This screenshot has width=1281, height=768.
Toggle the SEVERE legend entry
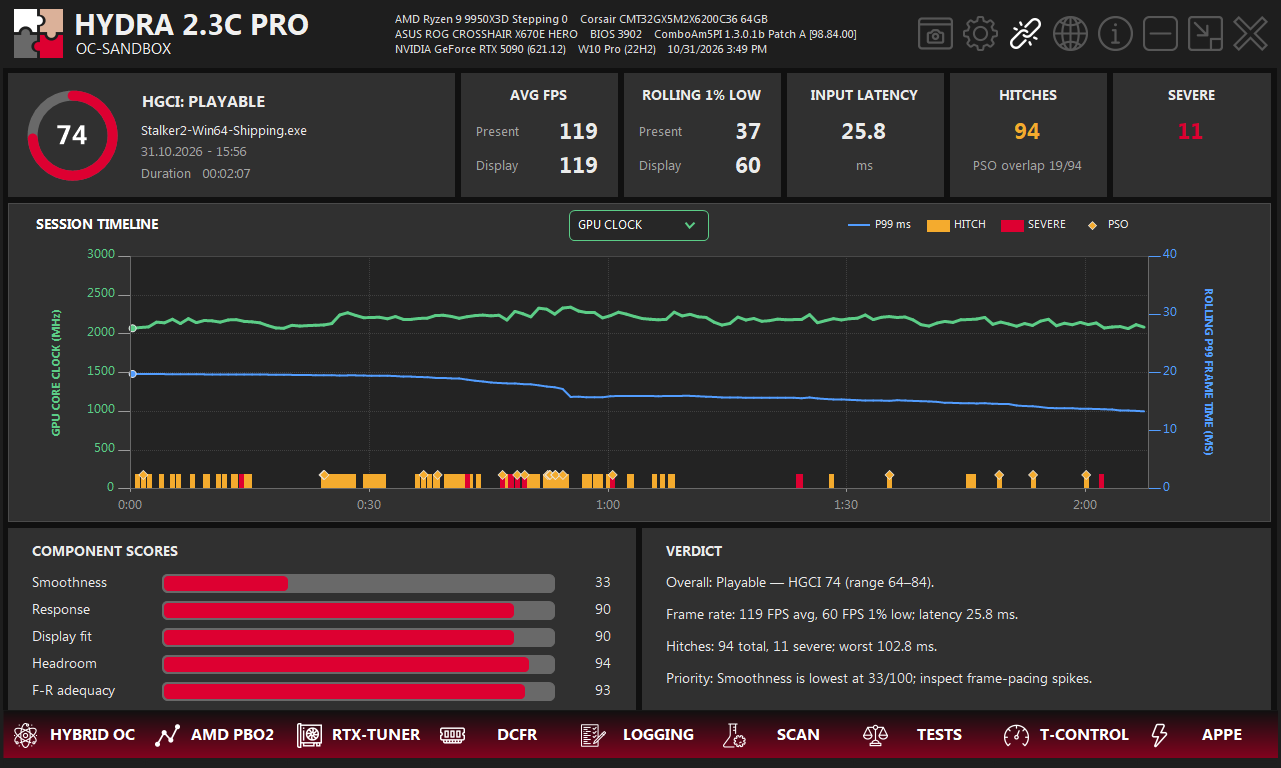(x=1033, y=225)
